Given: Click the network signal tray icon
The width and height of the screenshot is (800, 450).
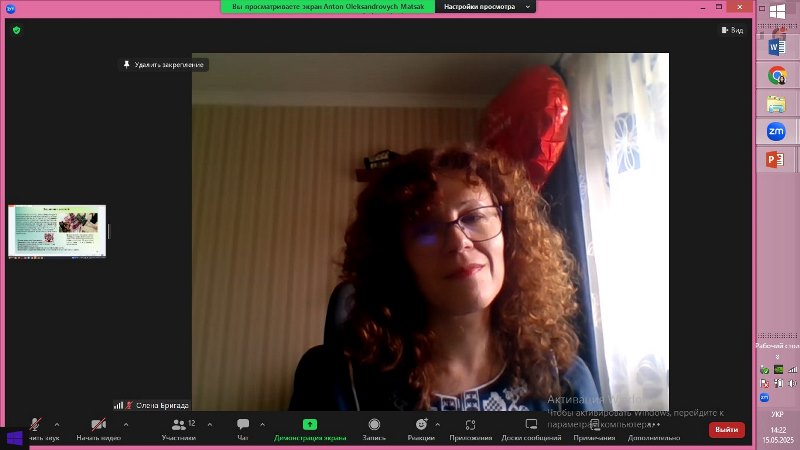Looking at the screenshot, I should tap(792, 369).
